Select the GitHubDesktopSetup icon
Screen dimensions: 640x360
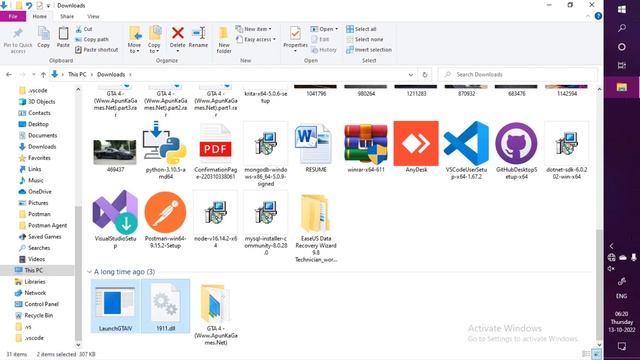[x=516, y=143]
